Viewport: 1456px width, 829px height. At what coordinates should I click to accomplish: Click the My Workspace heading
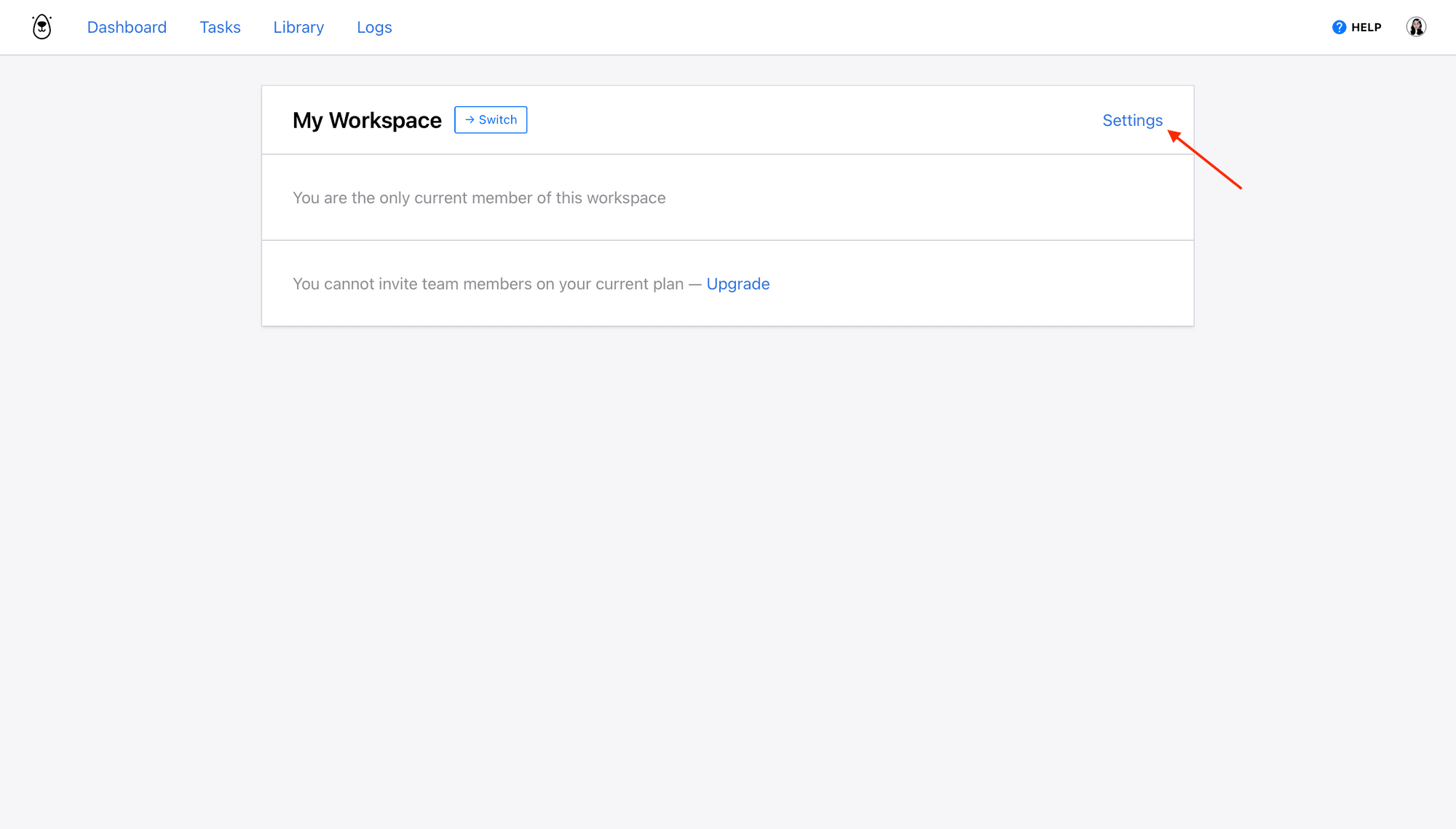(367, 120)
